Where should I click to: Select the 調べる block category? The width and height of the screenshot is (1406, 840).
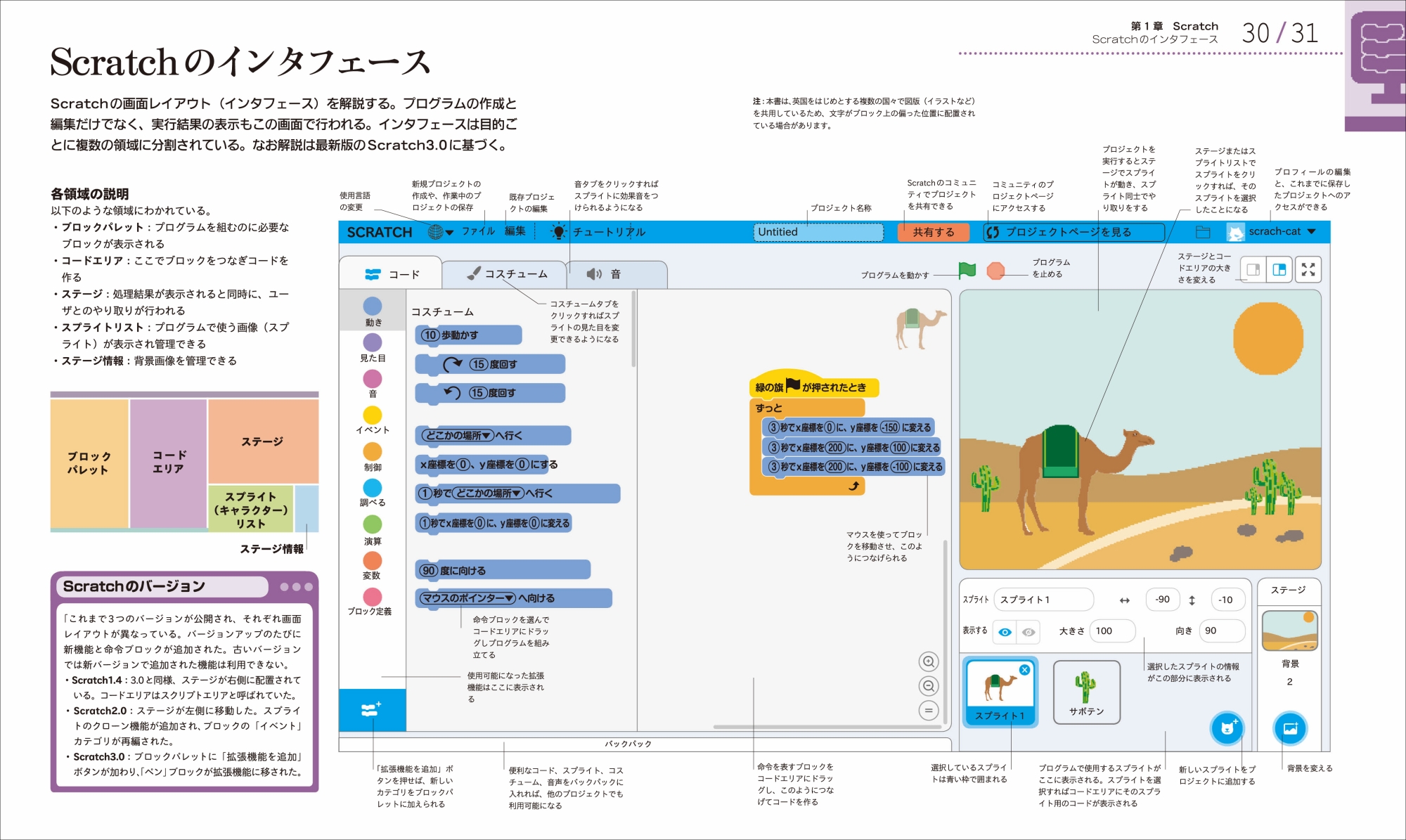point(373,493)
